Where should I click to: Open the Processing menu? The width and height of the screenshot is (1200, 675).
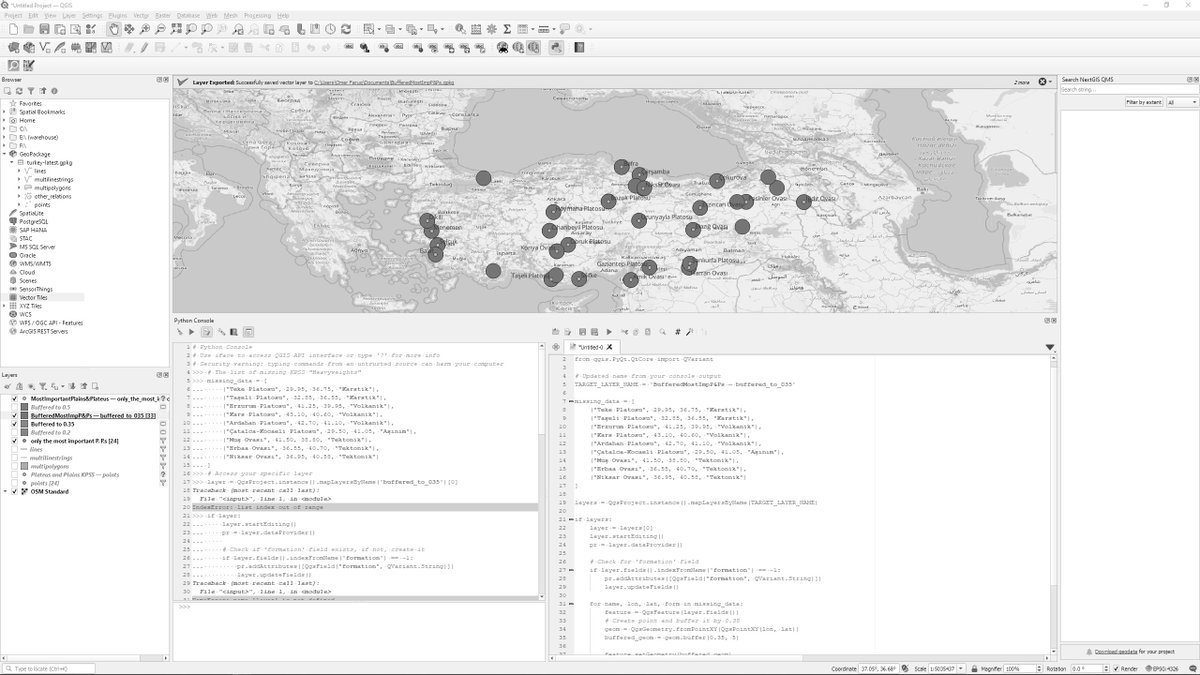(x=257, y=16)
